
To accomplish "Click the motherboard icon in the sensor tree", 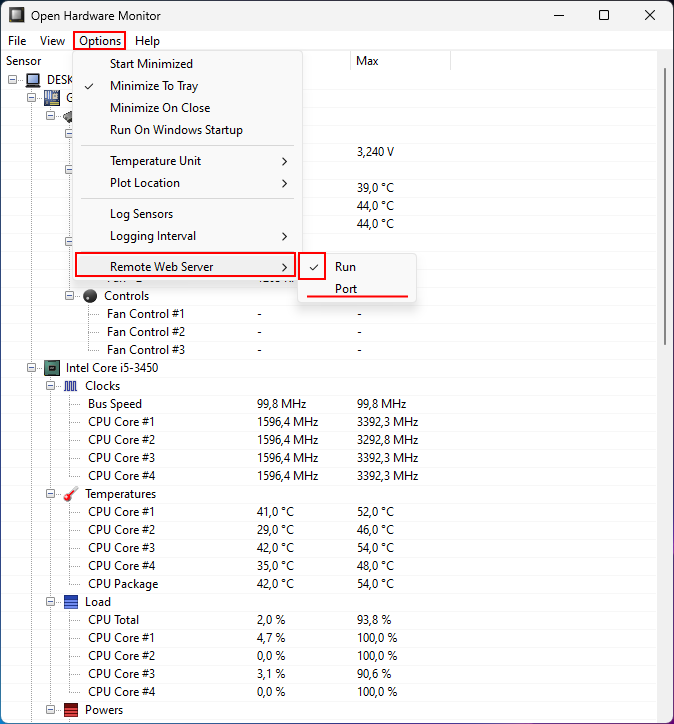I will tap(52, 97).
